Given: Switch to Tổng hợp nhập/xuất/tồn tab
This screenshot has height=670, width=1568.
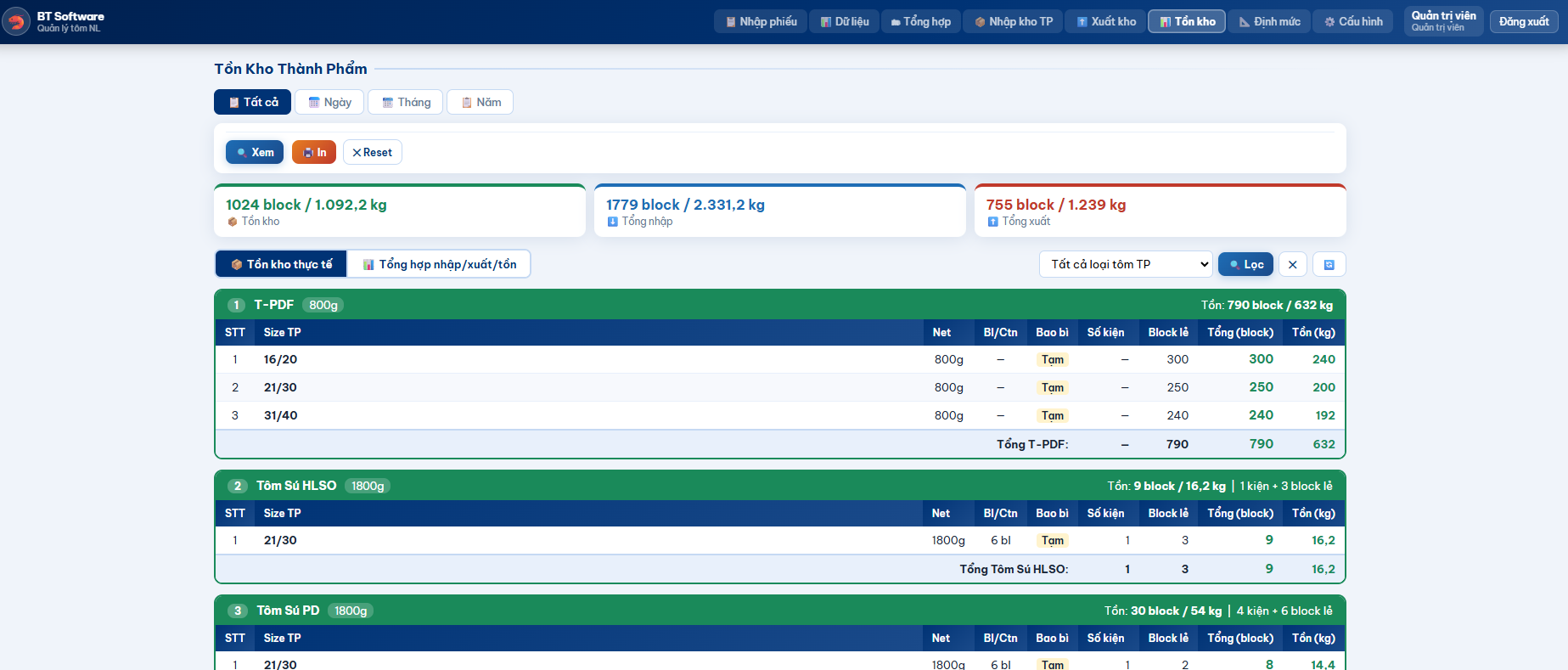Looking at the screenshot, I should pos(439,265).
